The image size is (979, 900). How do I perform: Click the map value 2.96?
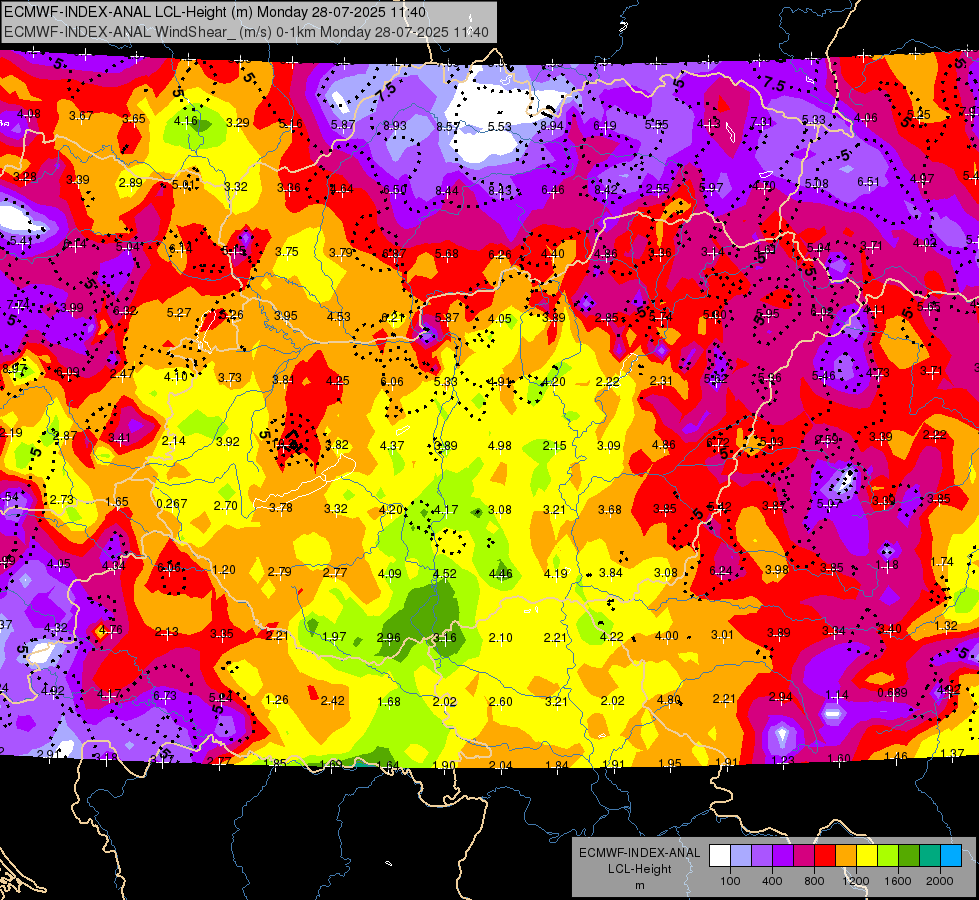tap(389, 638)
